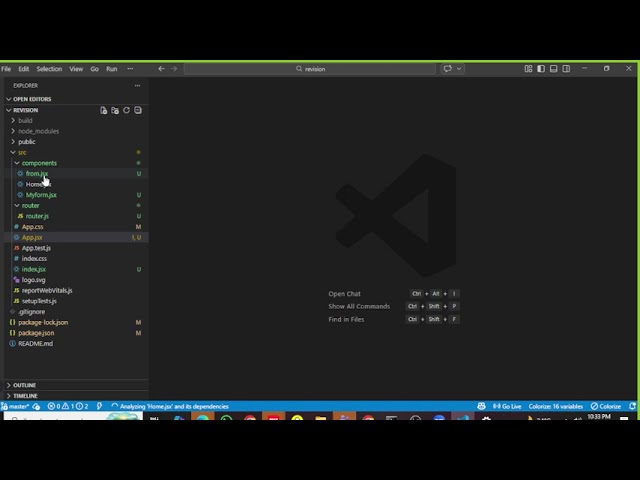Viewport: 640px width, 480px height.
Task: Expand the build folder
Action: [x=76, y=120]
